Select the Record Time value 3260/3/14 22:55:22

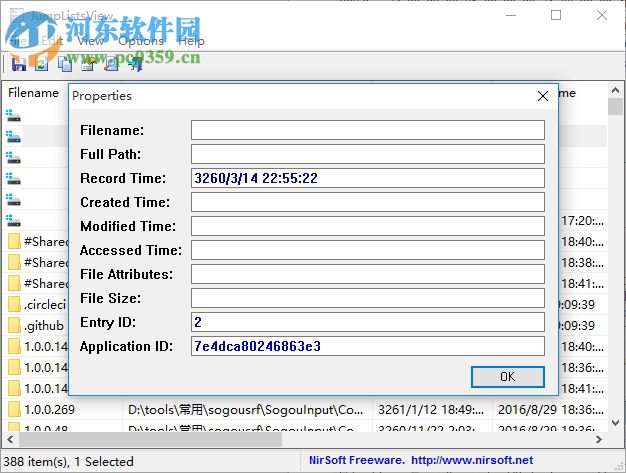pos(256,178)
